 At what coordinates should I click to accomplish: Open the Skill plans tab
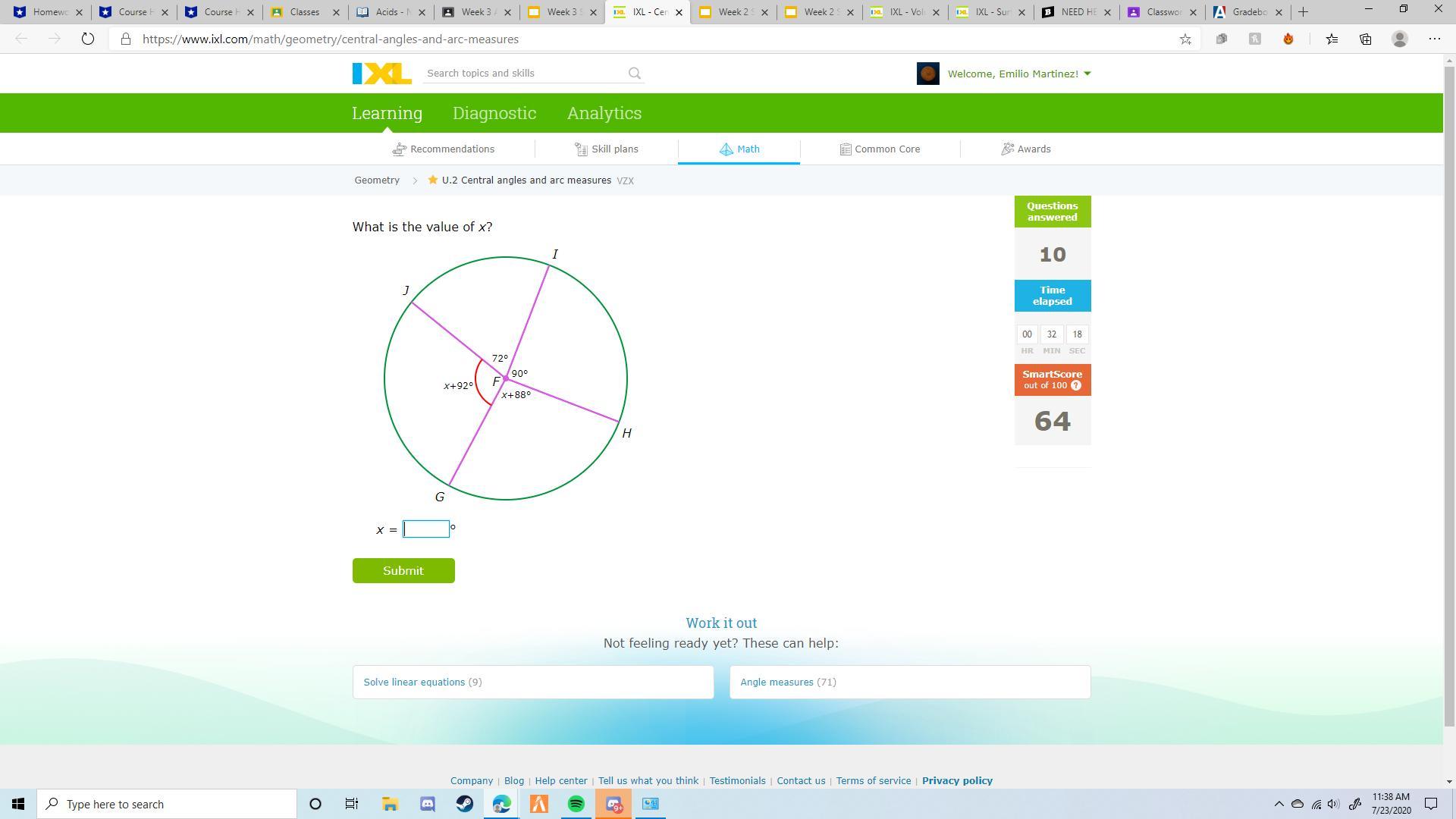tap(607, 149)
